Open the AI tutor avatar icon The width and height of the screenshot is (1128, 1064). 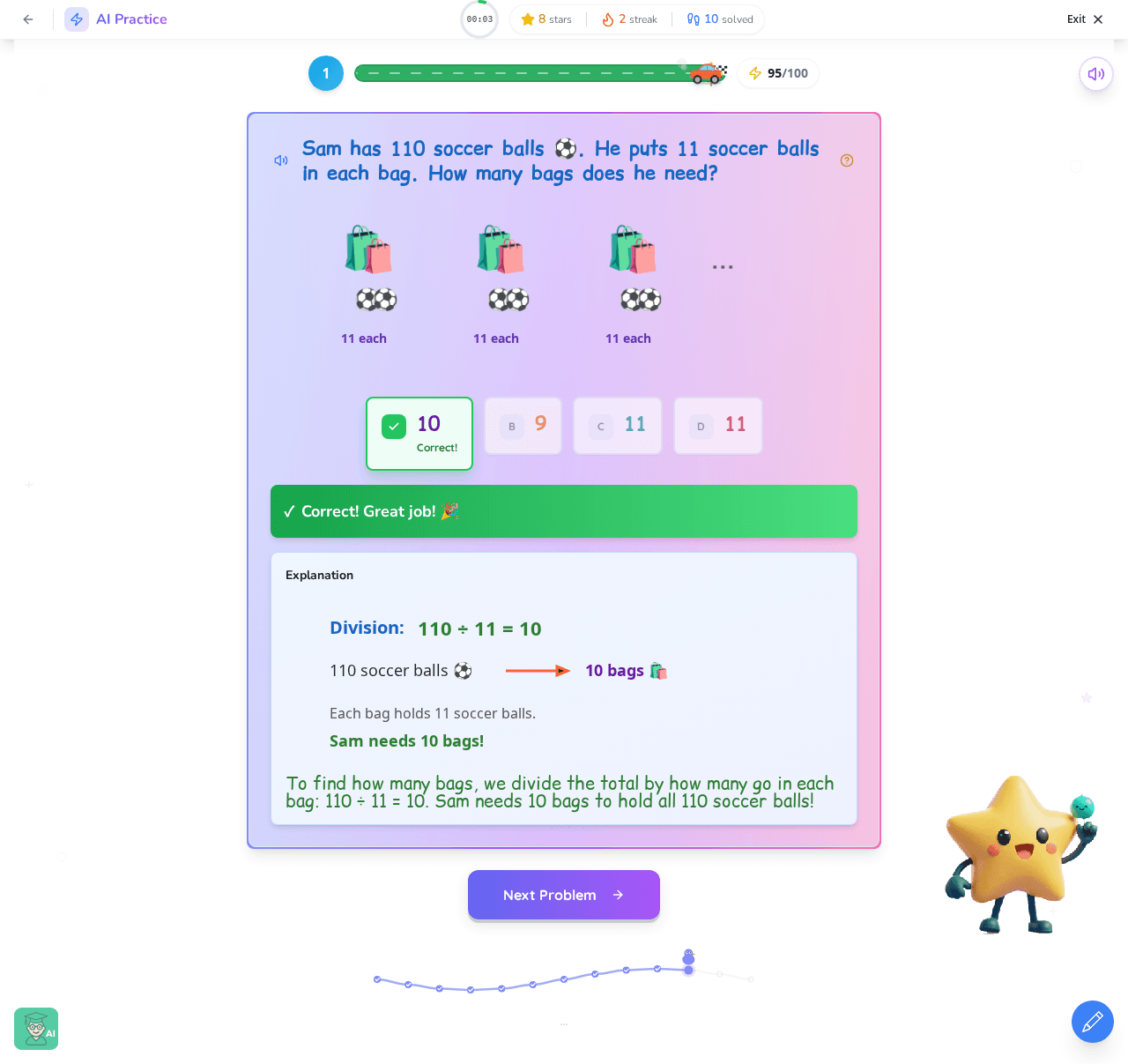(36, 1029)
